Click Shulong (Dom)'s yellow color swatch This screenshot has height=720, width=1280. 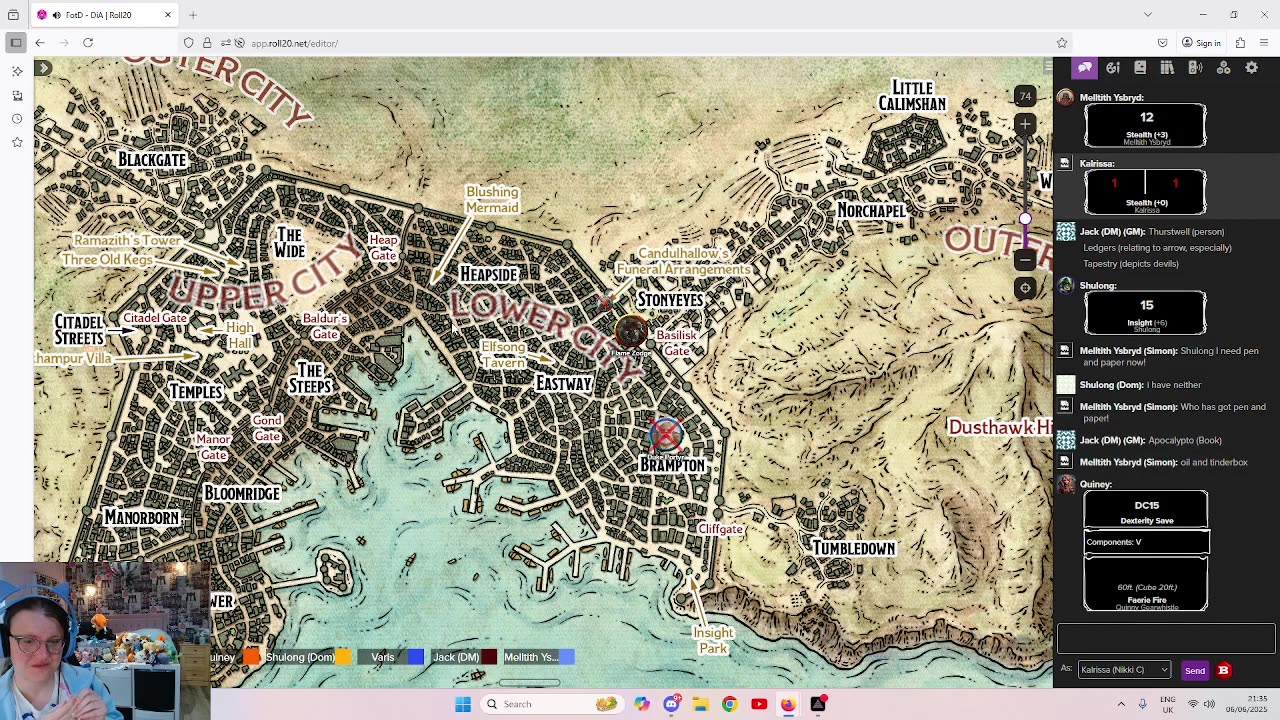click(344, 657)
